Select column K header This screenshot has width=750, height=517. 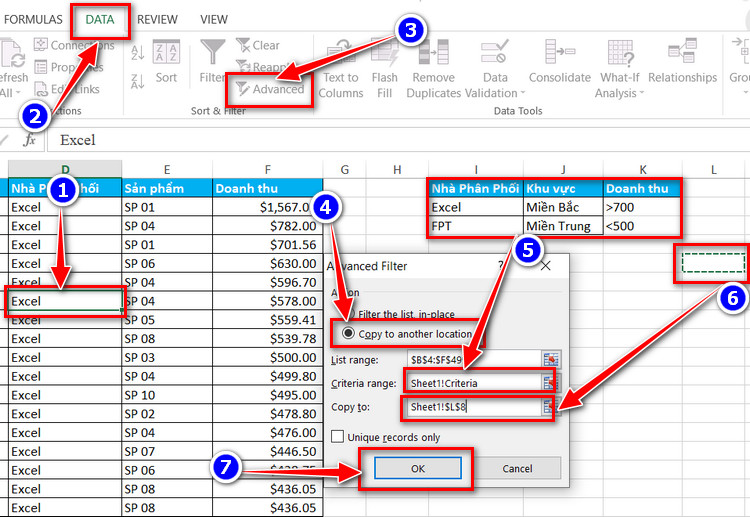coord(643,169)
